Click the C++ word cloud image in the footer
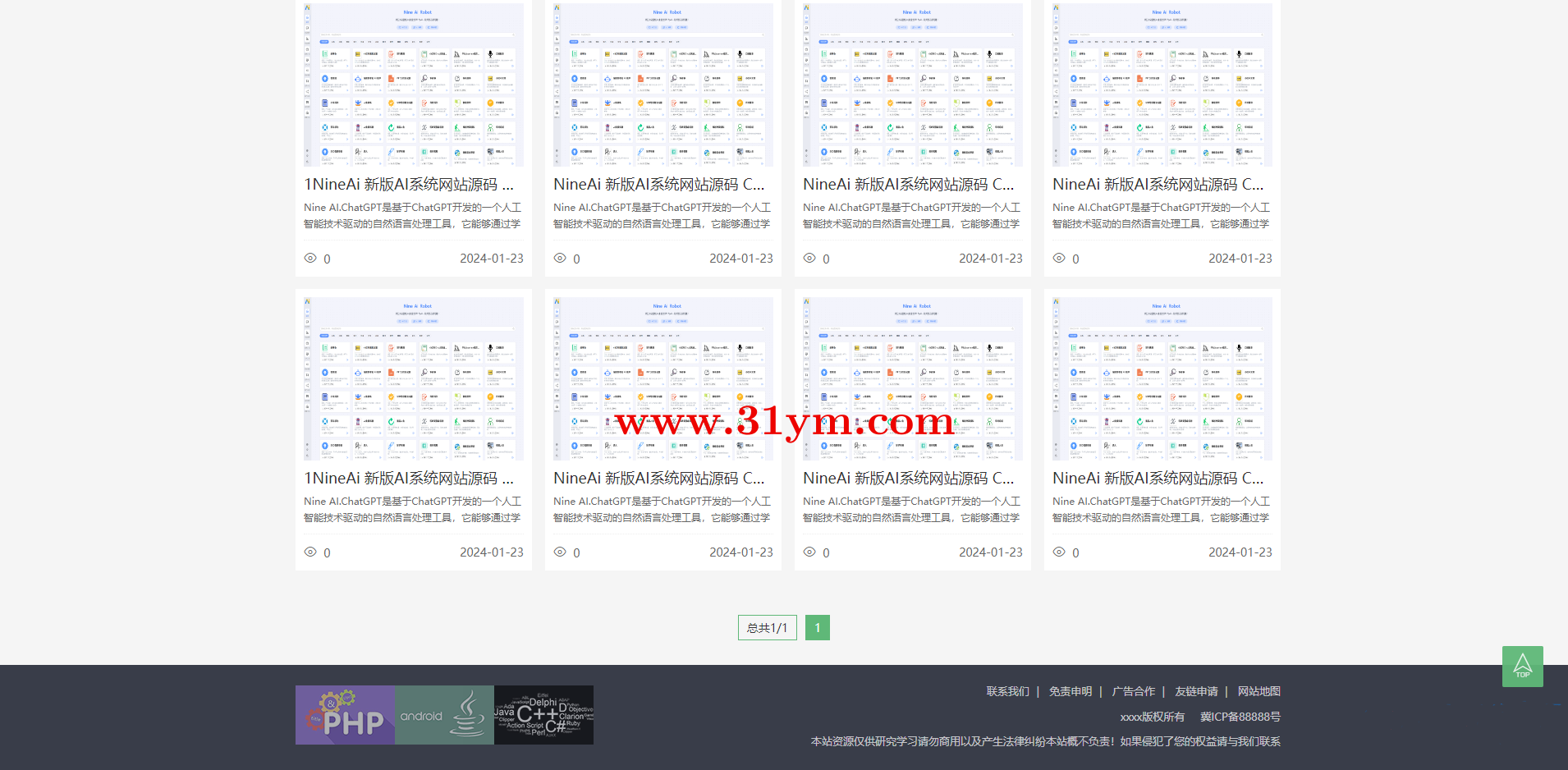The height and width of the screenshot is (770, 1568). [x=543, y=715]
